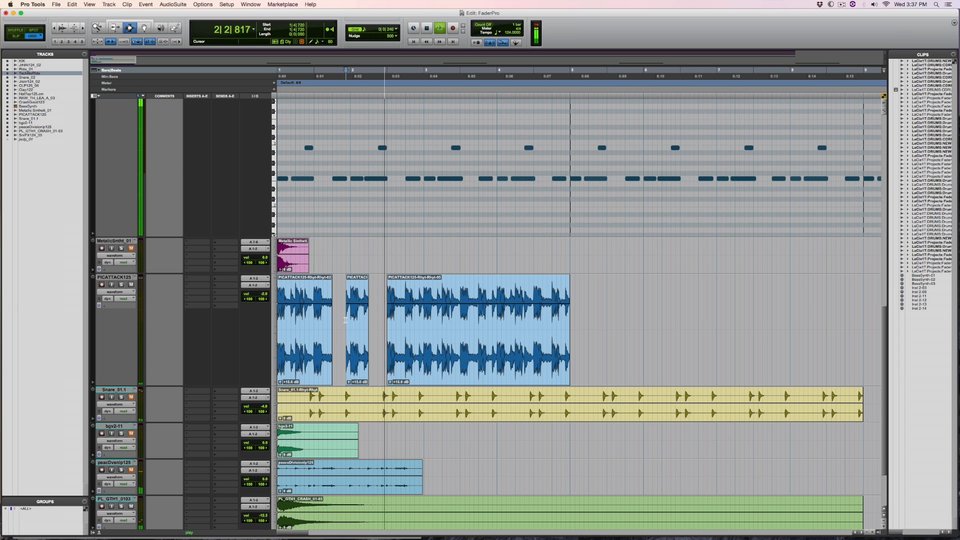Open the Event menu
The height and width of the screenshot is (540, 960).
146,4
